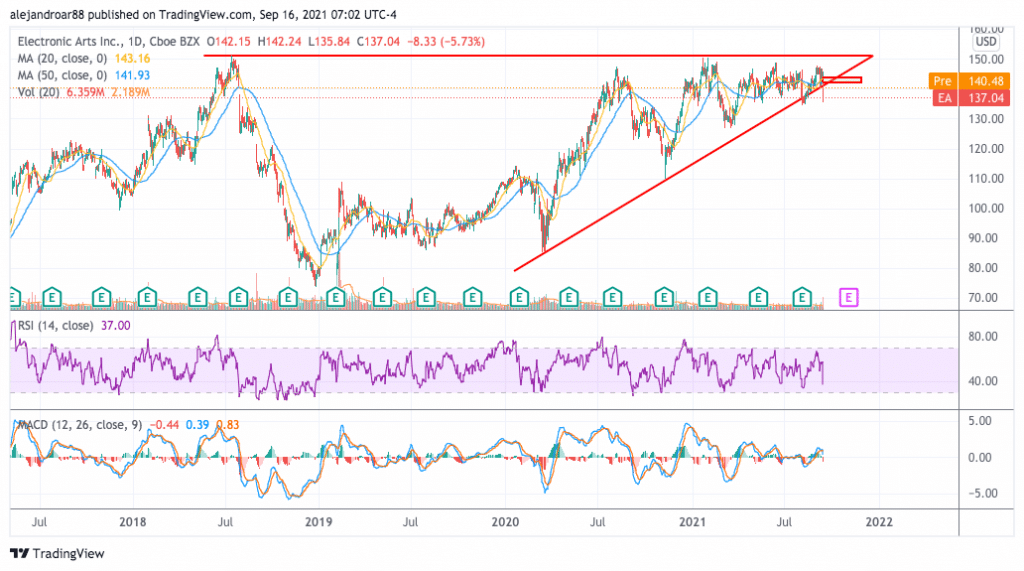1024x571 pixels.
Task: Click the 2019 label on time axis
Action: (x=319, y=522)
